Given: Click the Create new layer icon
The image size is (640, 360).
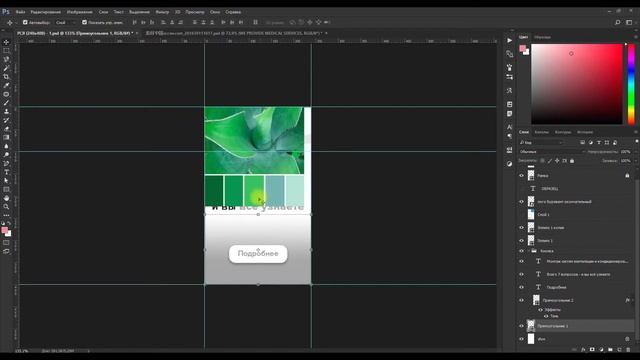Looking at the screenshot, I should pyautogui.click(x=619, y=350).
